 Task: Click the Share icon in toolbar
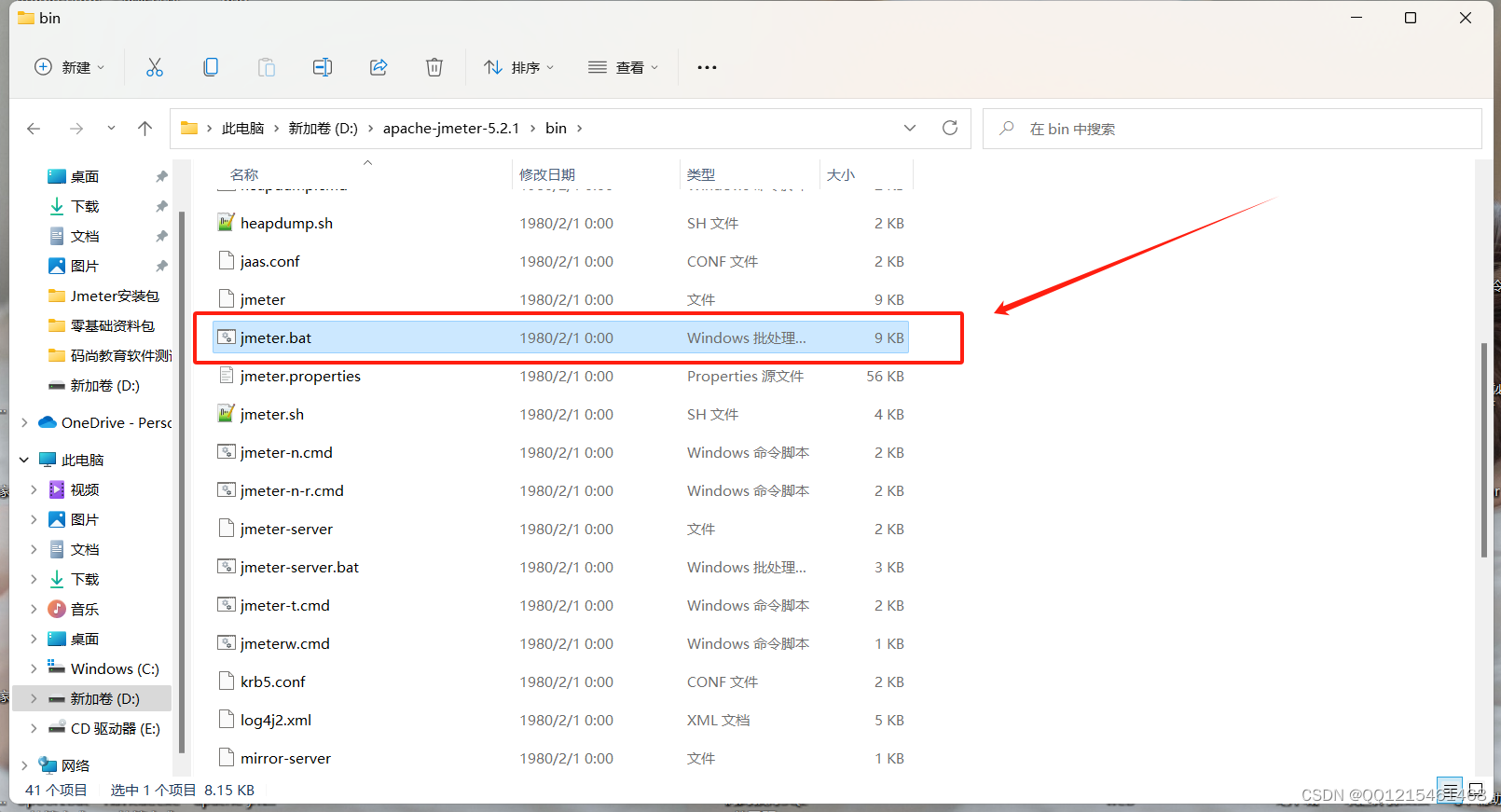tap(379, 67)
